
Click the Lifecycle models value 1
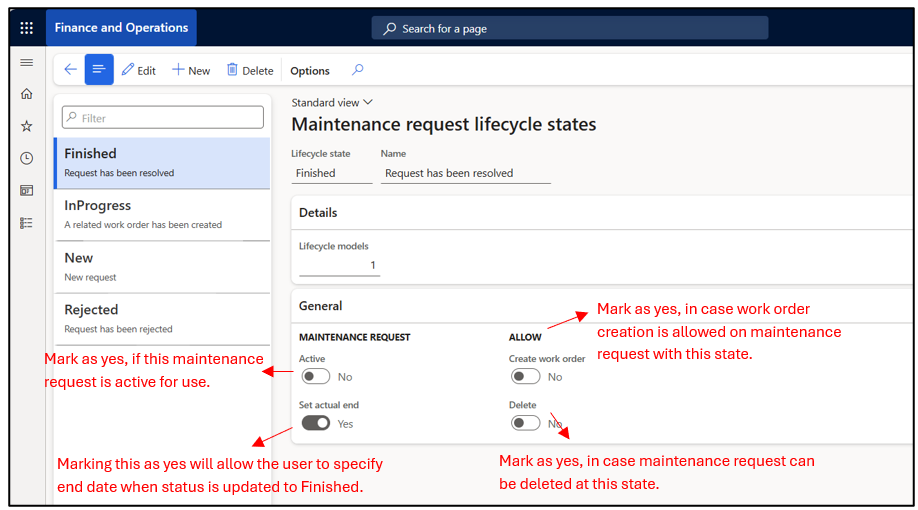(x=339, y=265)
